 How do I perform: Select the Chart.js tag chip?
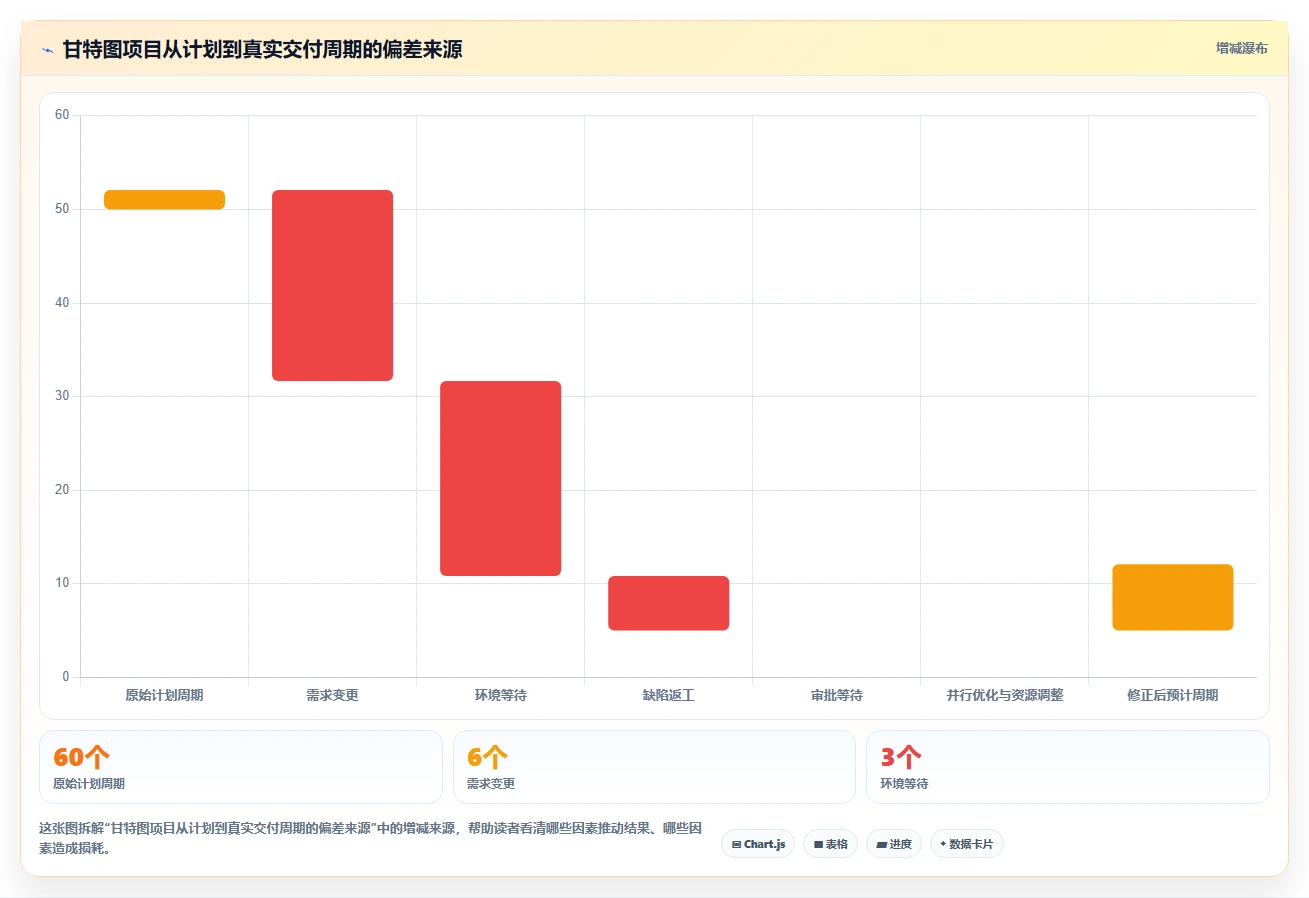[758, 844]
